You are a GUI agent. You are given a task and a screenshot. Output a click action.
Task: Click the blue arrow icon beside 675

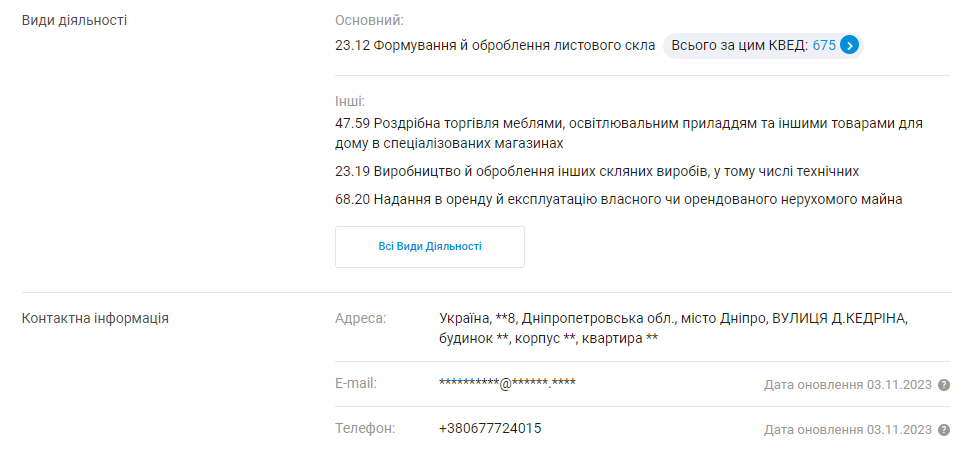tap(850, 45)
